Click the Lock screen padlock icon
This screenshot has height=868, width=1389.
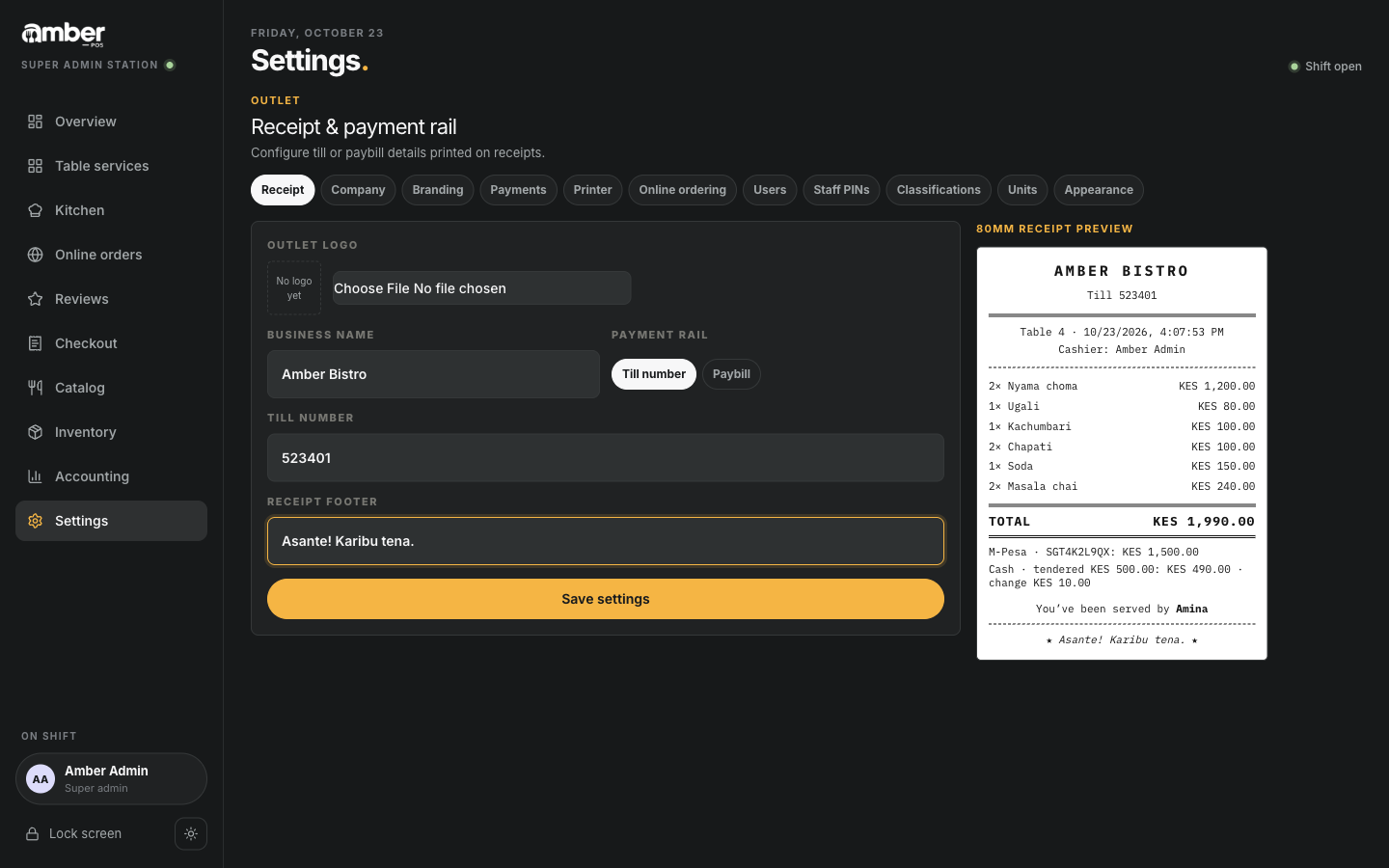(32, 833)
